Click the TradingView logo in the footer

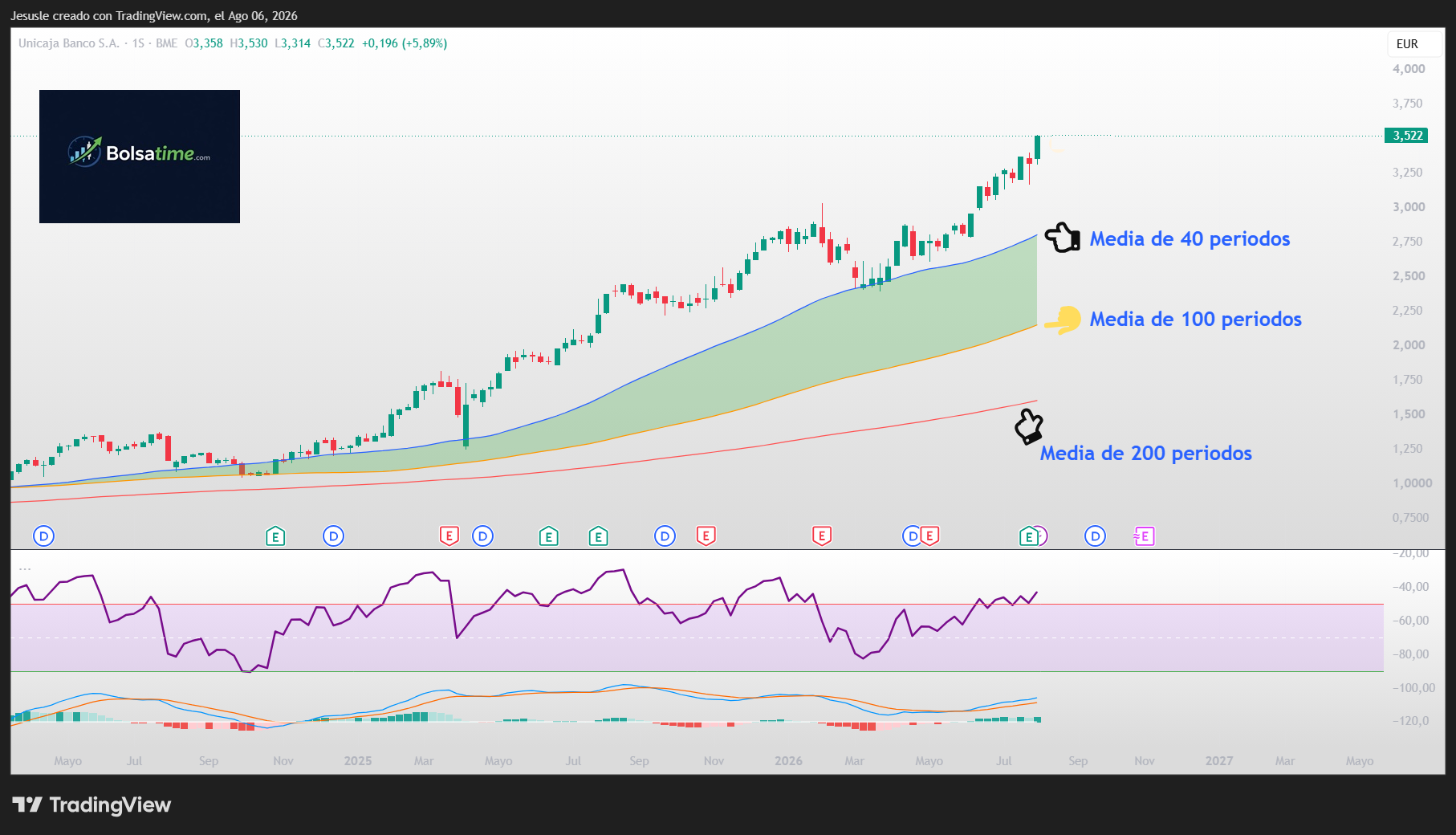(92, 804)
